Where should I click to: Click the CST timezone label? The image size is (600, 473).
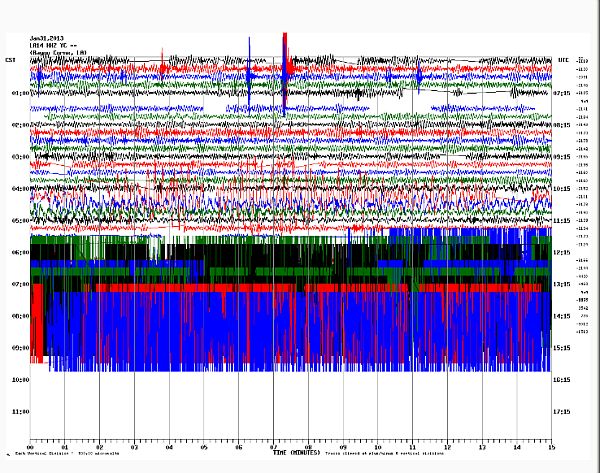coord(11,60)
